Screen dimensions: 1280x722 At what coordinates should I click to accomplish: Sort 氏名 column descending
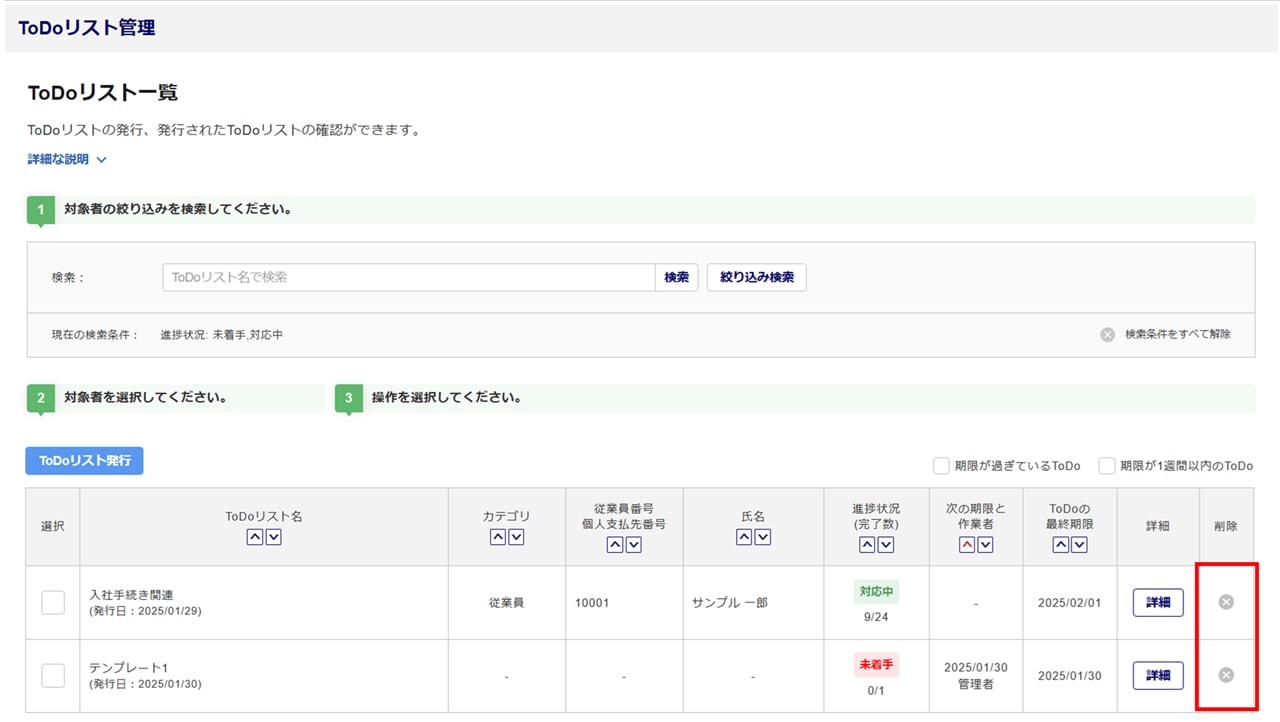[x=763, y=538]
